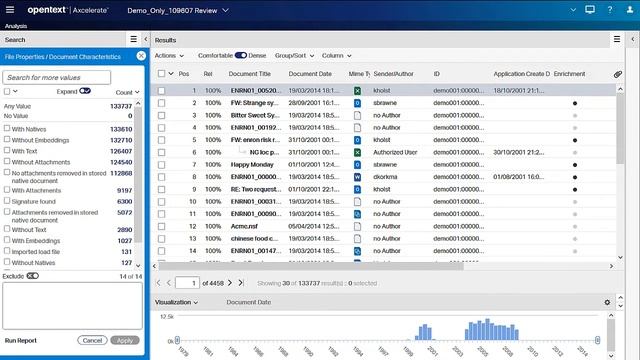Toggle the Exclude switch
640x360 pixels.
32,276
